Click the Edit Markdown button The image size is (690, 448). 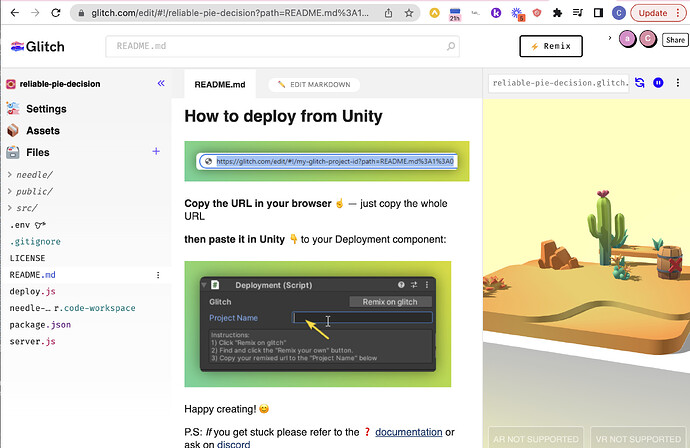click(314, 84)
